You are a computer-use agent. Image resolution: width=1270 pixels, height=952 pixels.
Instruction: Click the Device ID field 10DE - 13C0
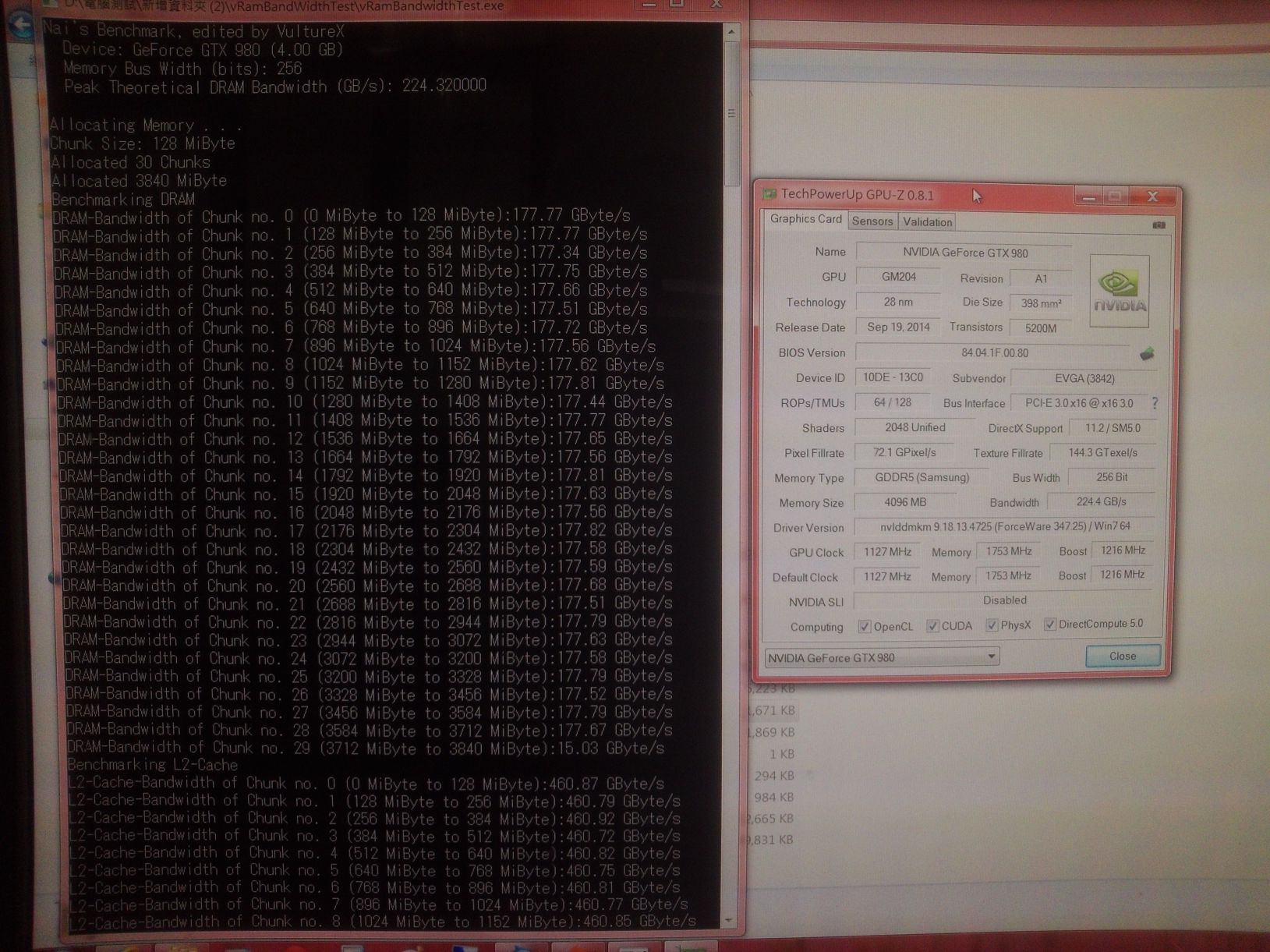893,377
